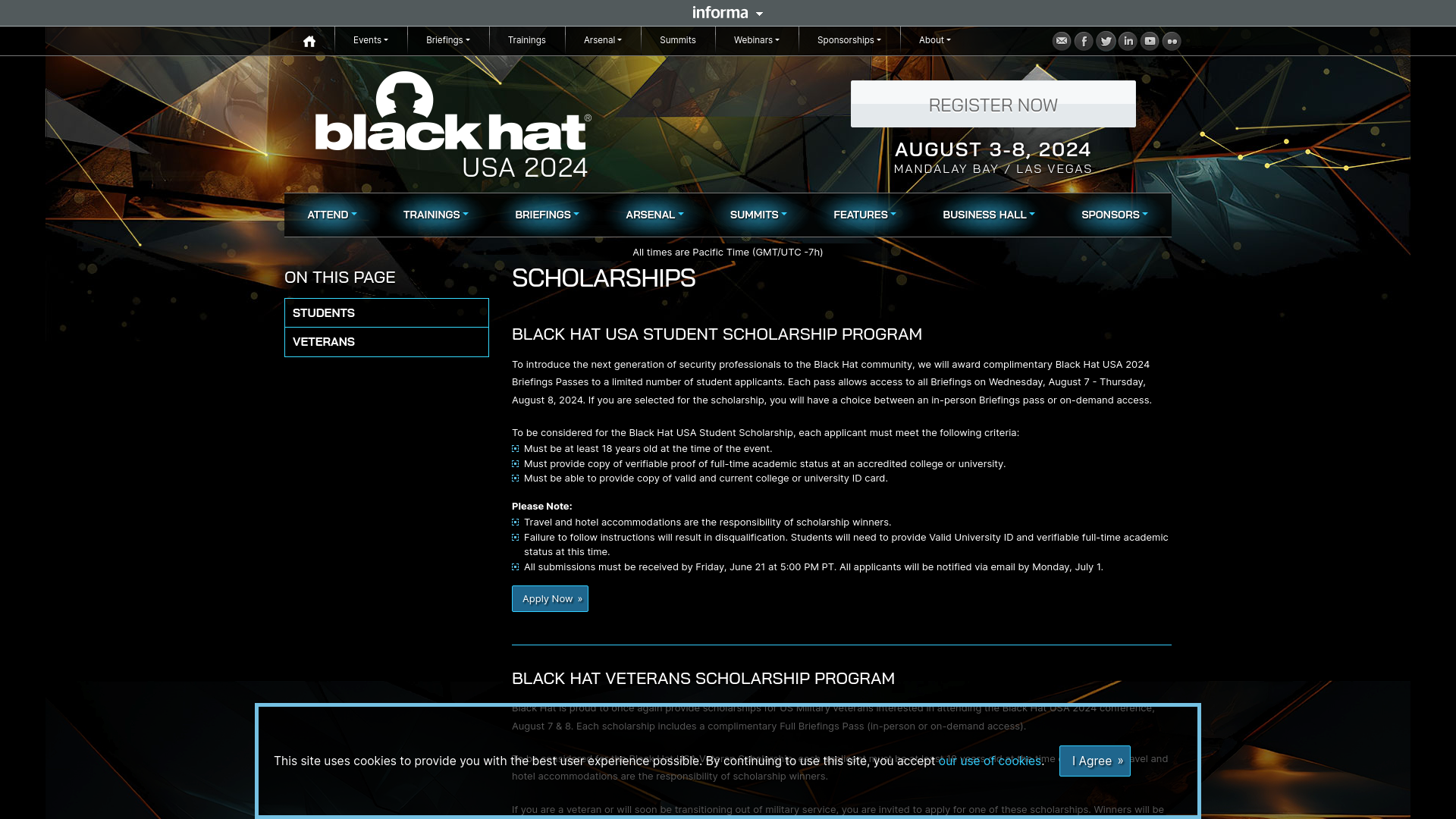Viewport: 1456px width, 819px height.
Task: Accept cookies with I Agree button
Action: 1095,761
